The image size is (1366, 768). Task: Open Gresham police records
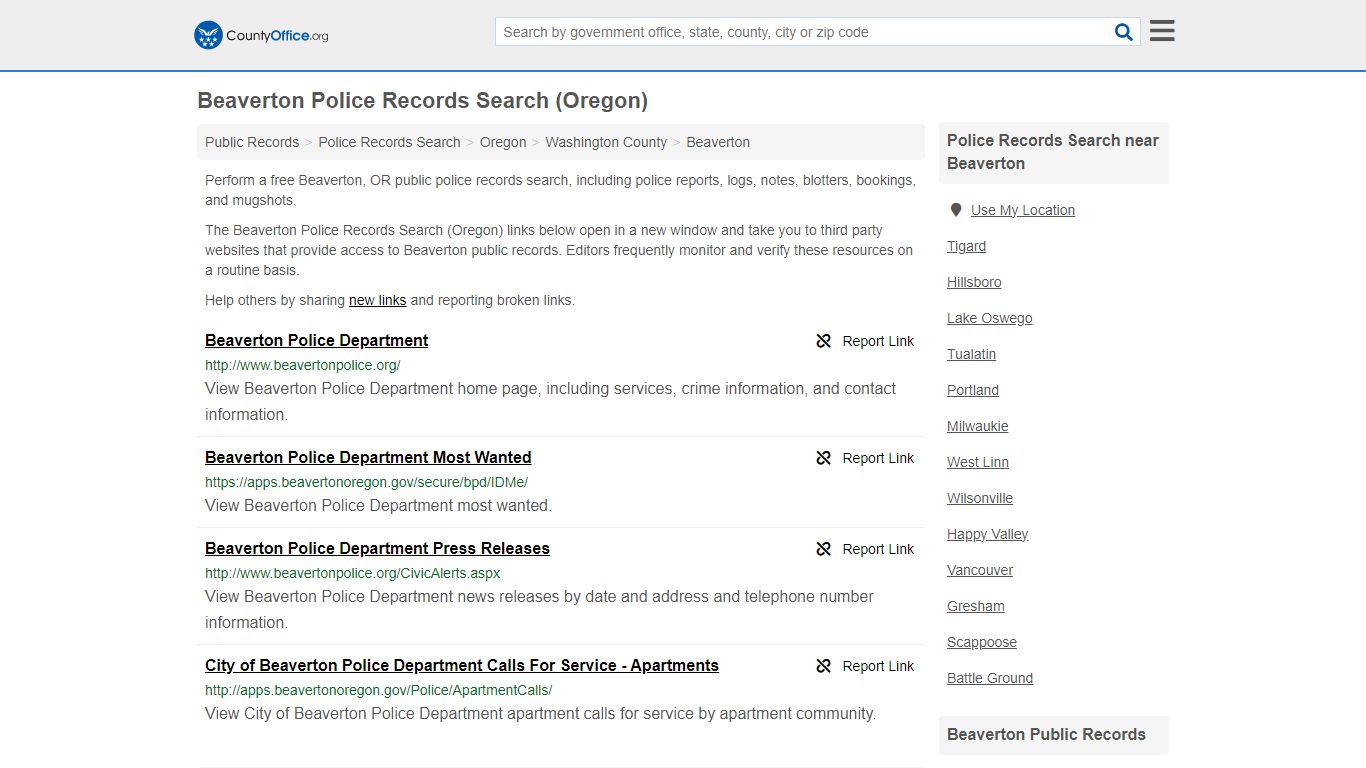coord(976,606)
